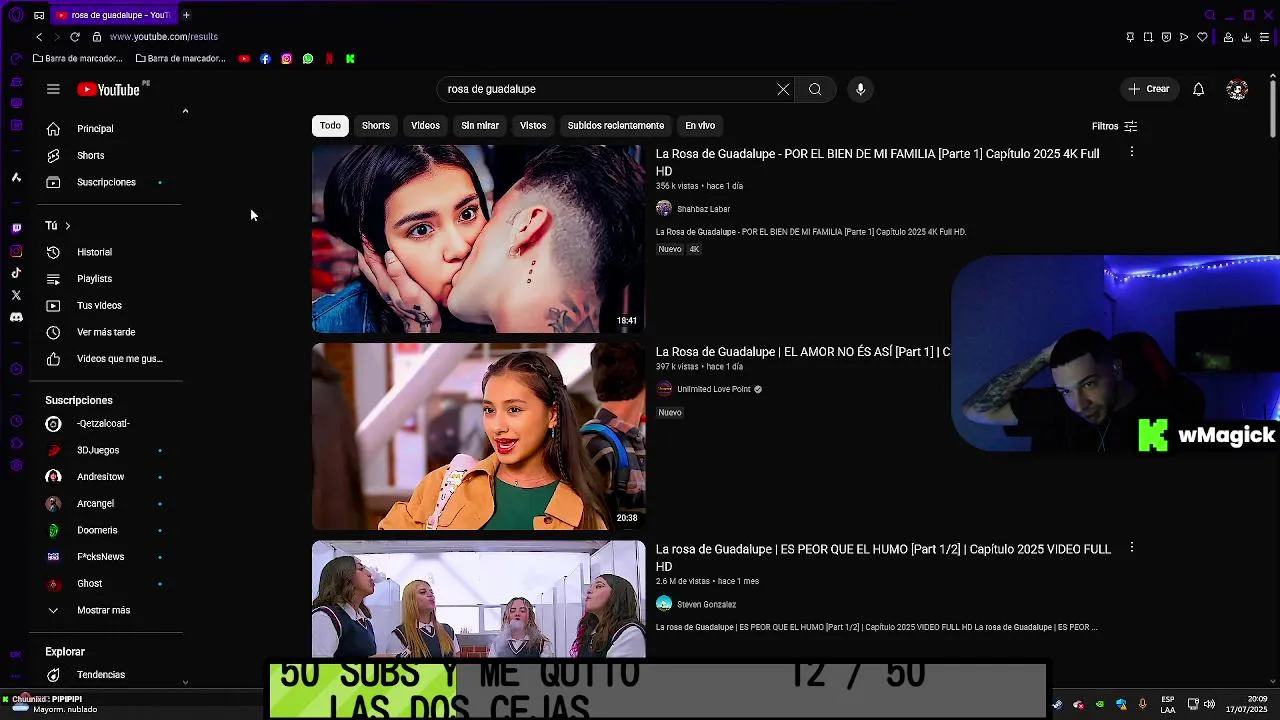This screenshot has width=1280, height=720.
Task: Select the En vivo filter chip
Action: (x=700, y=126)
